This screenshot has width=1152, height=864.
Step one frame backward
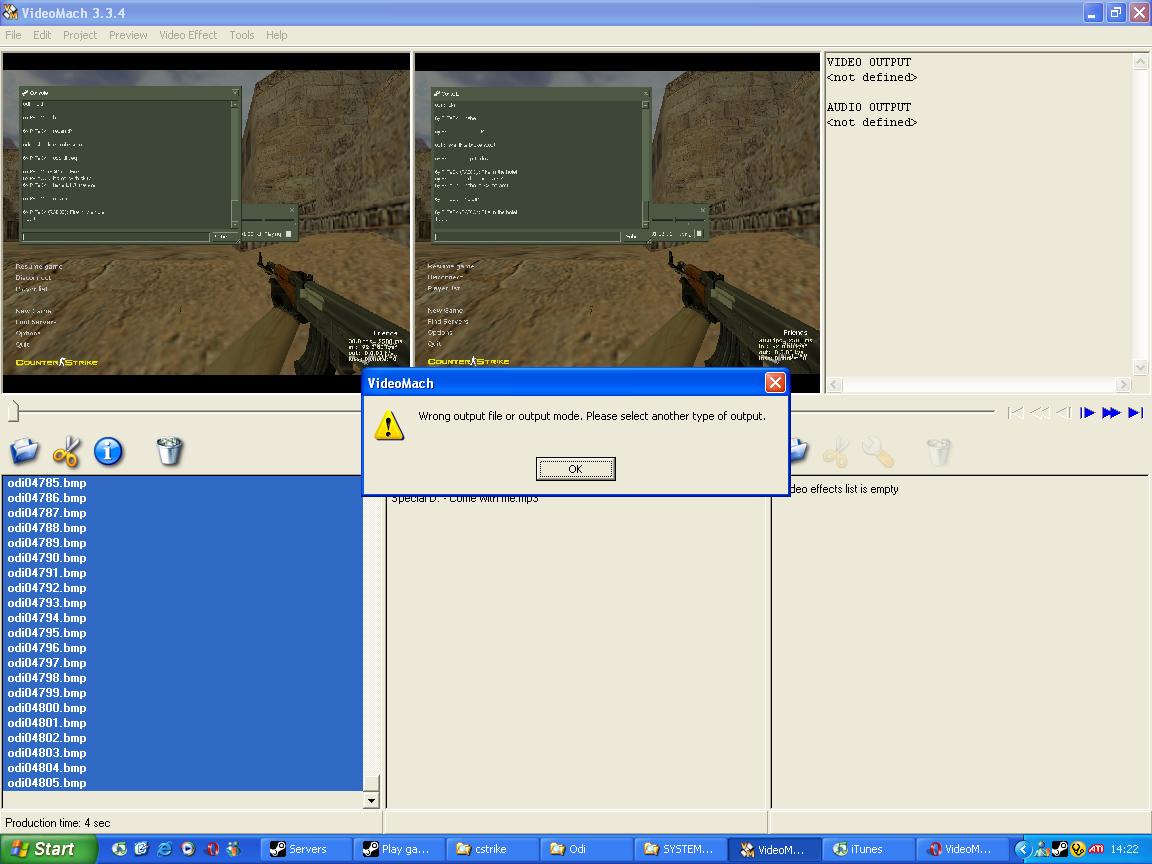point(1063,413)
